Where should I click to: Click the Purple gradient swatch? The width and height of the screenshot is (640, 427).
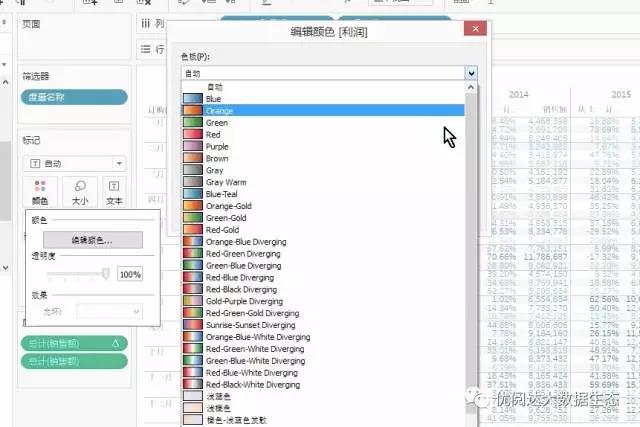pos(193,146)
